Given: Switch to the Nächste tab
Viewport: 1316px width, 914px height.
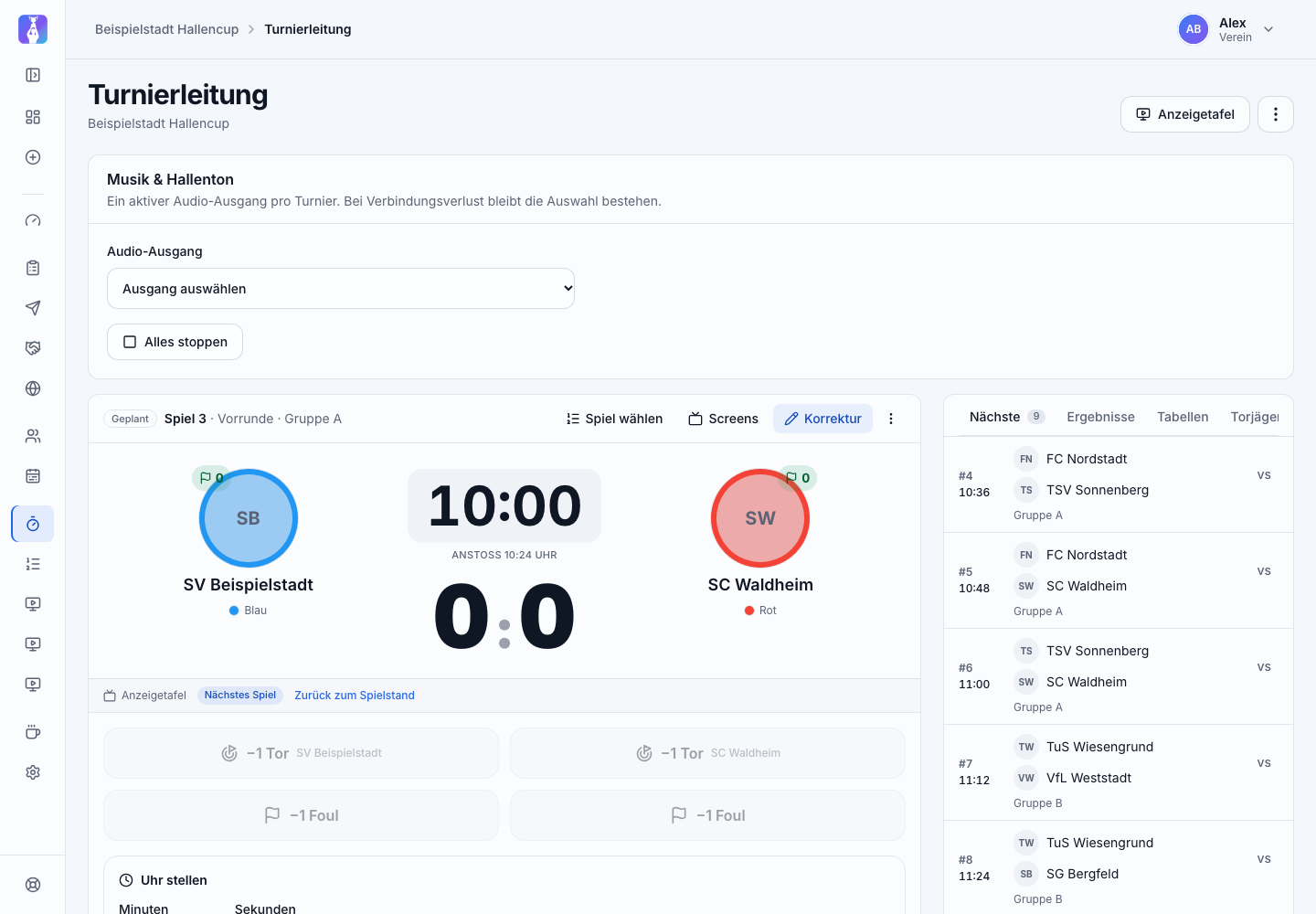Looking at the screenshot, I should pos(1006,417).
